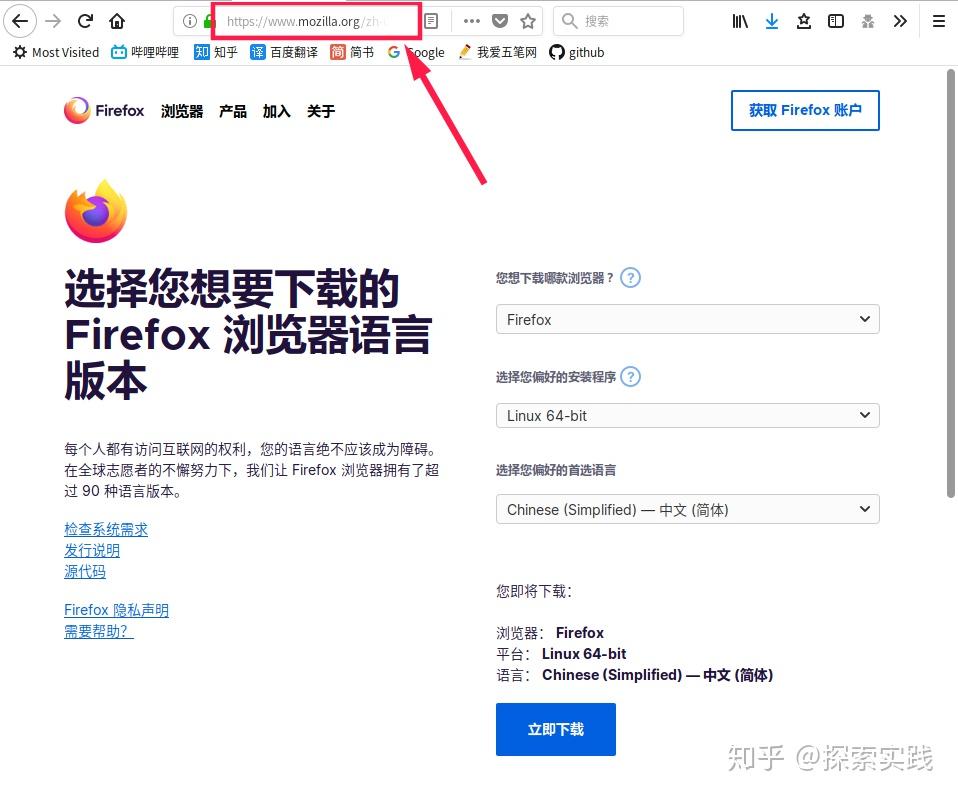Expand more toolbar tools chevron
The image size is (958, 797).
[900, 21]
